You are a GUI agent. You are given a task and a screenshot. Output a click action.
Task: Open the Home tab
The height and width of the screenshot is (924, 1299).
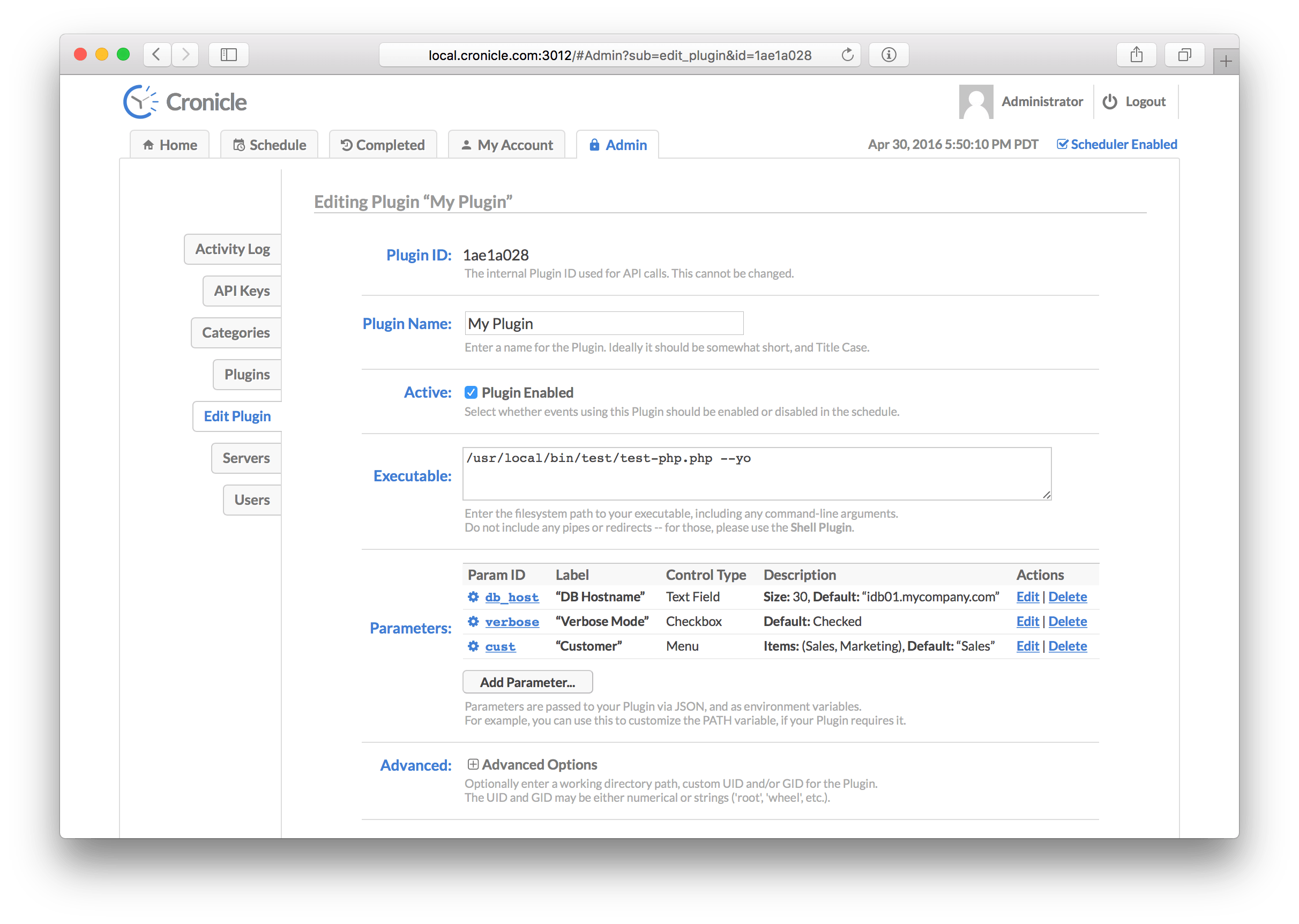click(x=169, y=145)
